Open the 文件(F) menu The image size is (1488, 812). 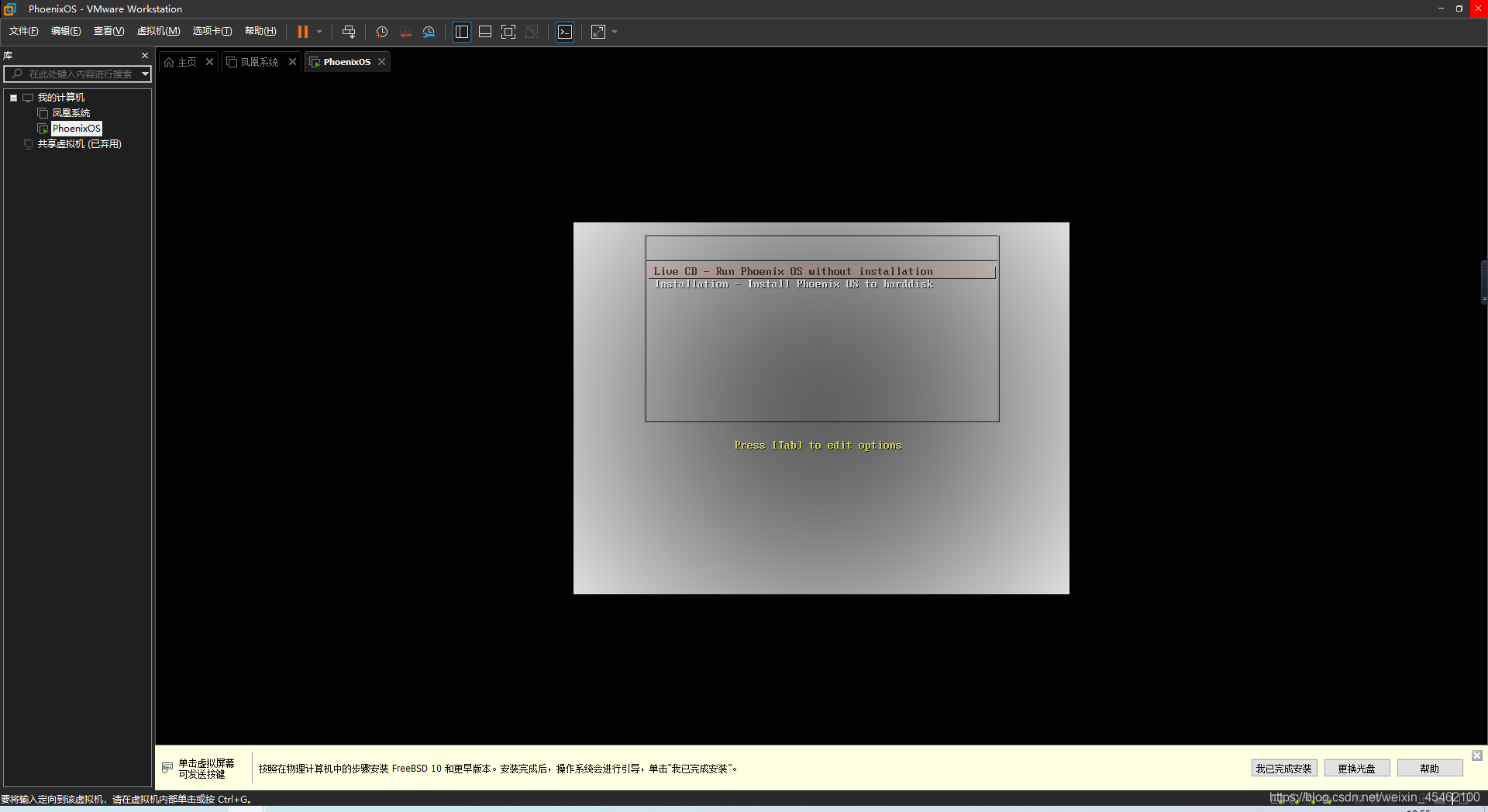(x=23, y=31)
